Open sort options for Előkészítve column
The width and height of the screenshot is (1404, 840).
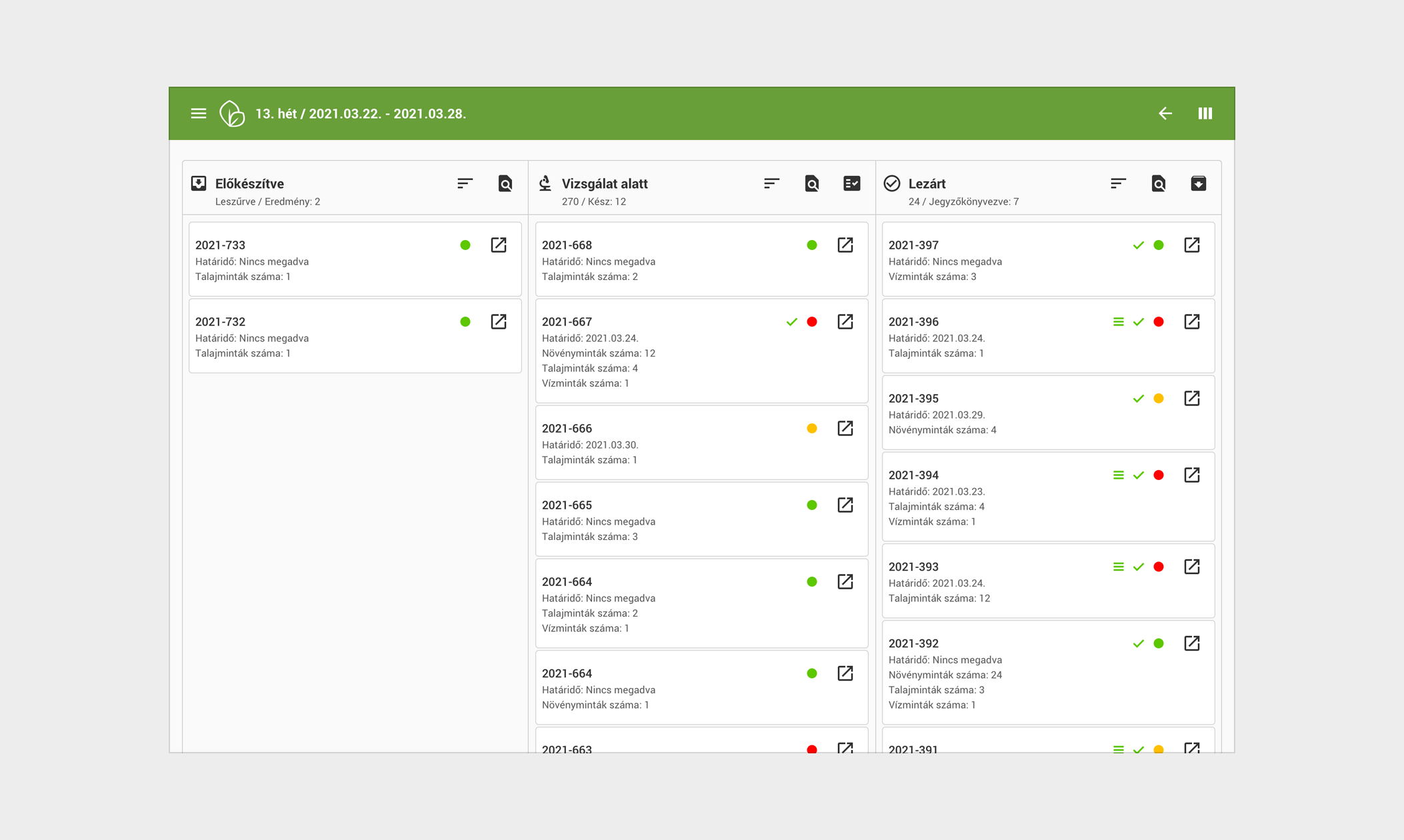[465, 183]
